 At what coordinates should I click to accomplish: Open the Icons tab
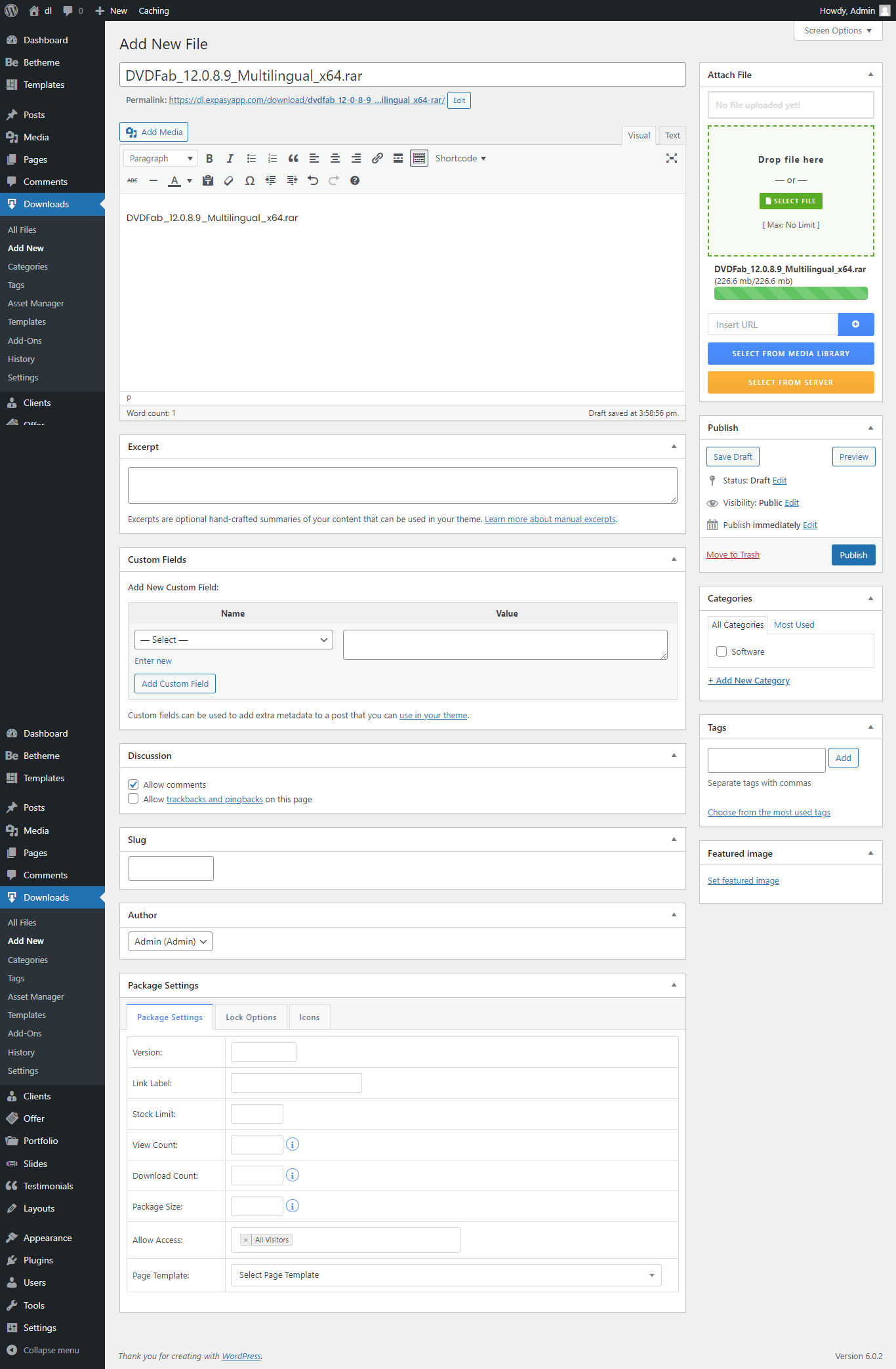310,1017
